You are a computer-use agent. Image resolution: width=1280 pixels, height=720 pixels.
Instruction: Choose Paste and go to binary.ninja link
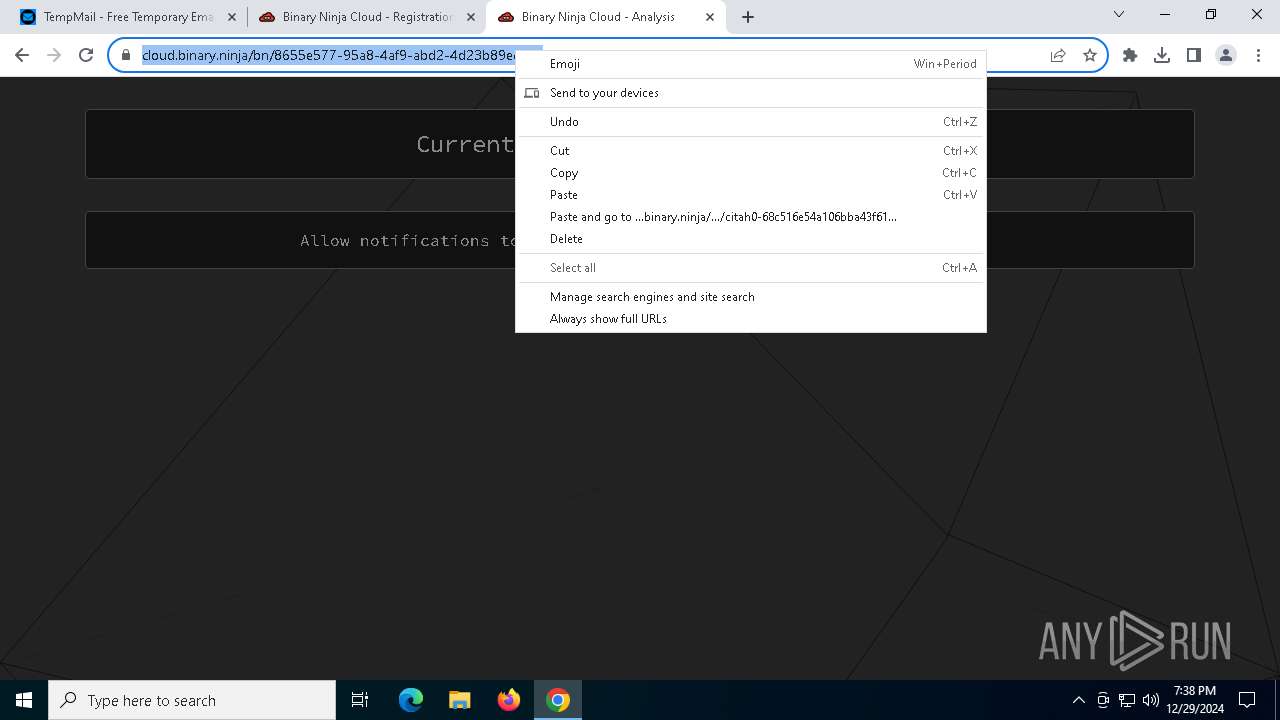point(750,217)
